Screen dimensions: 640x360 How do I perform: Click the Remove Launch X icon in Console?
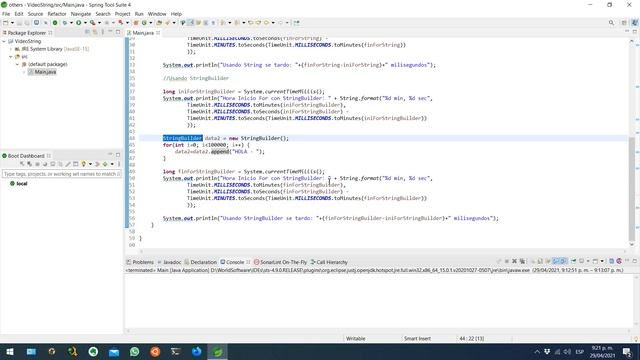point(514,261)
